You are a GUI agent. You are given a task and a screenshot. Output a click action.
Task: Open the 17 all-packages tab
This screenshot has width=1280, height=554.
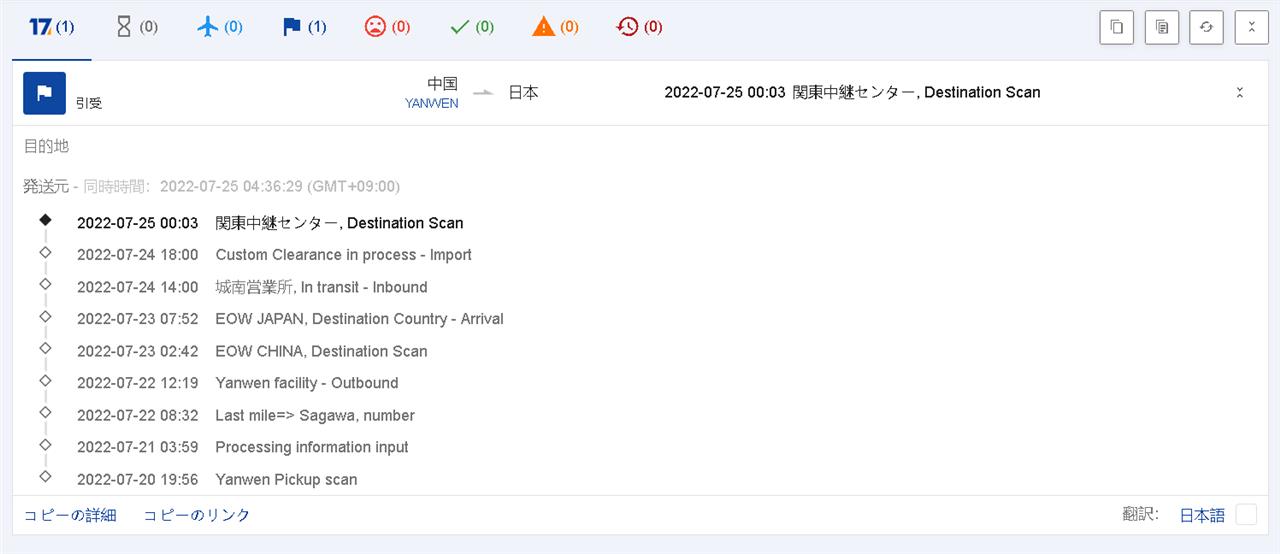pyautogui.click(x=52, y=28)
